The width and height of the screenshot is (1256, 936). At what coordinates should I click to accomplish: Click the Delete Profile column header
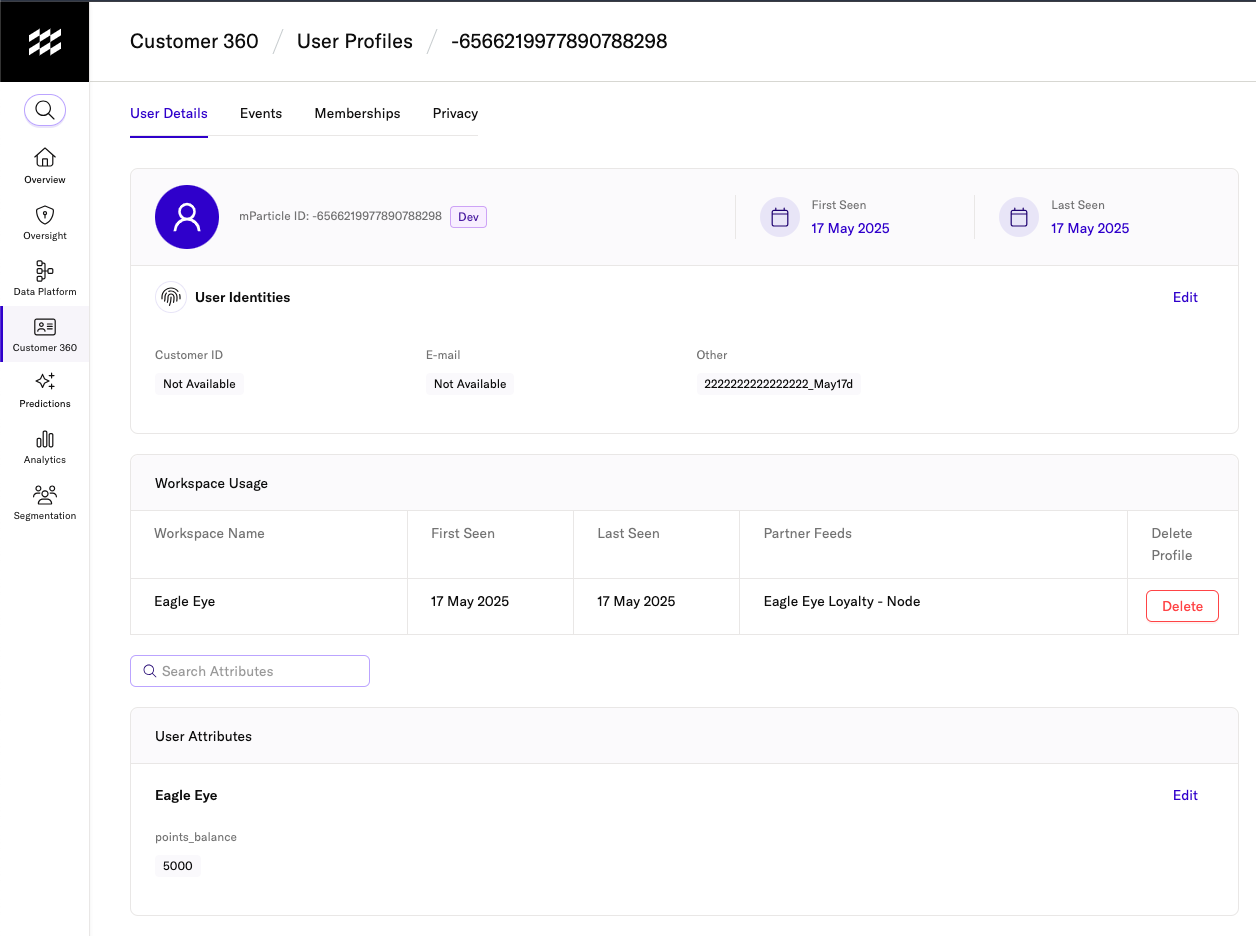tap(1172, 544)
